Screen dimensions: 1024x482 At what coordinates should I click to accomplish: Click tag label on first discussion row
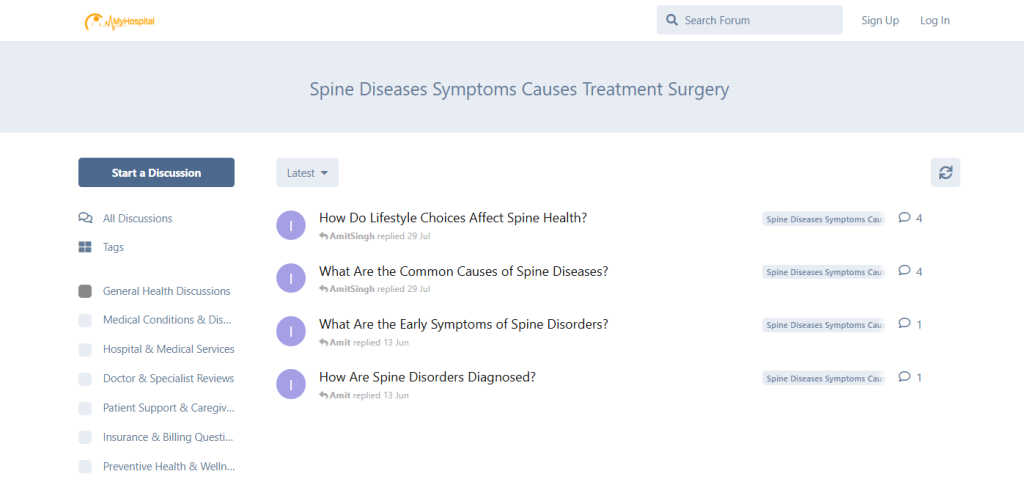823,219
